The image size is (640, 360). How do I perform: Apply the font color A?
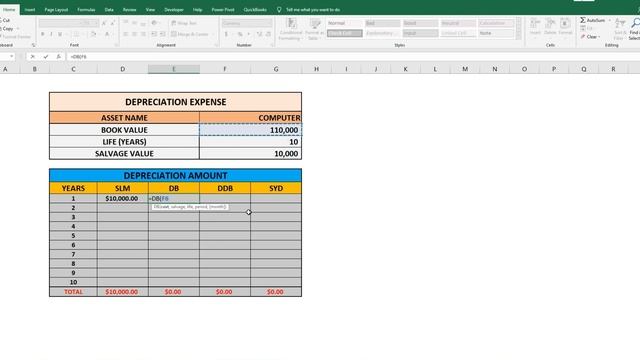tap(107, 34)
